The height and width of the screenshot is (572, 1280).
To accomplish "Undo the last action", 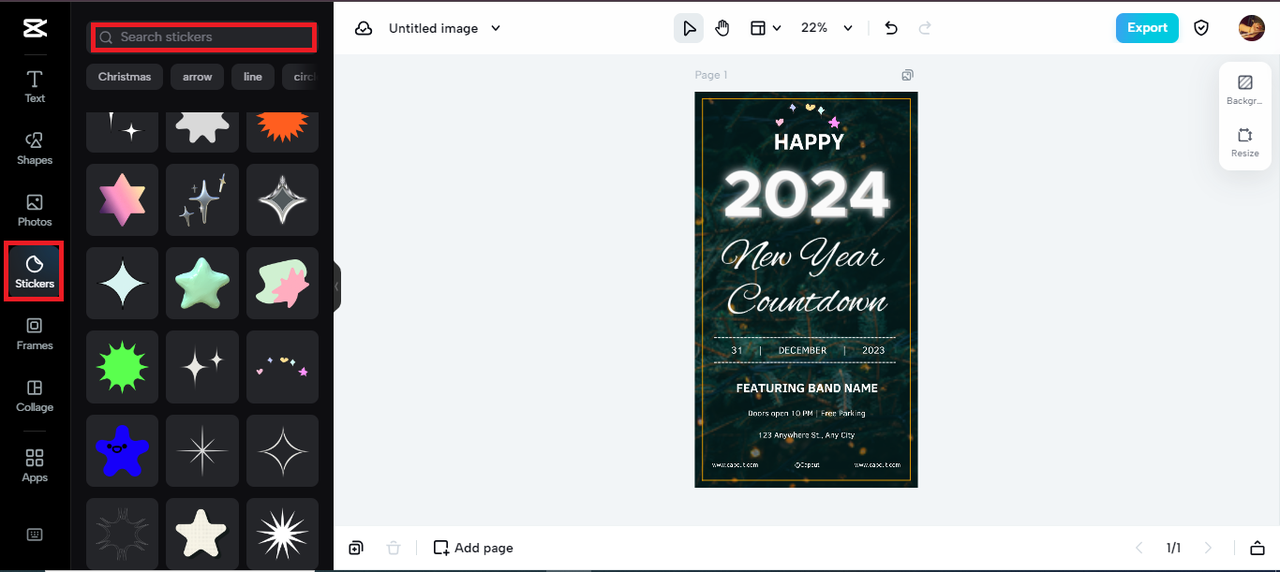I will [x=891, y=28].
